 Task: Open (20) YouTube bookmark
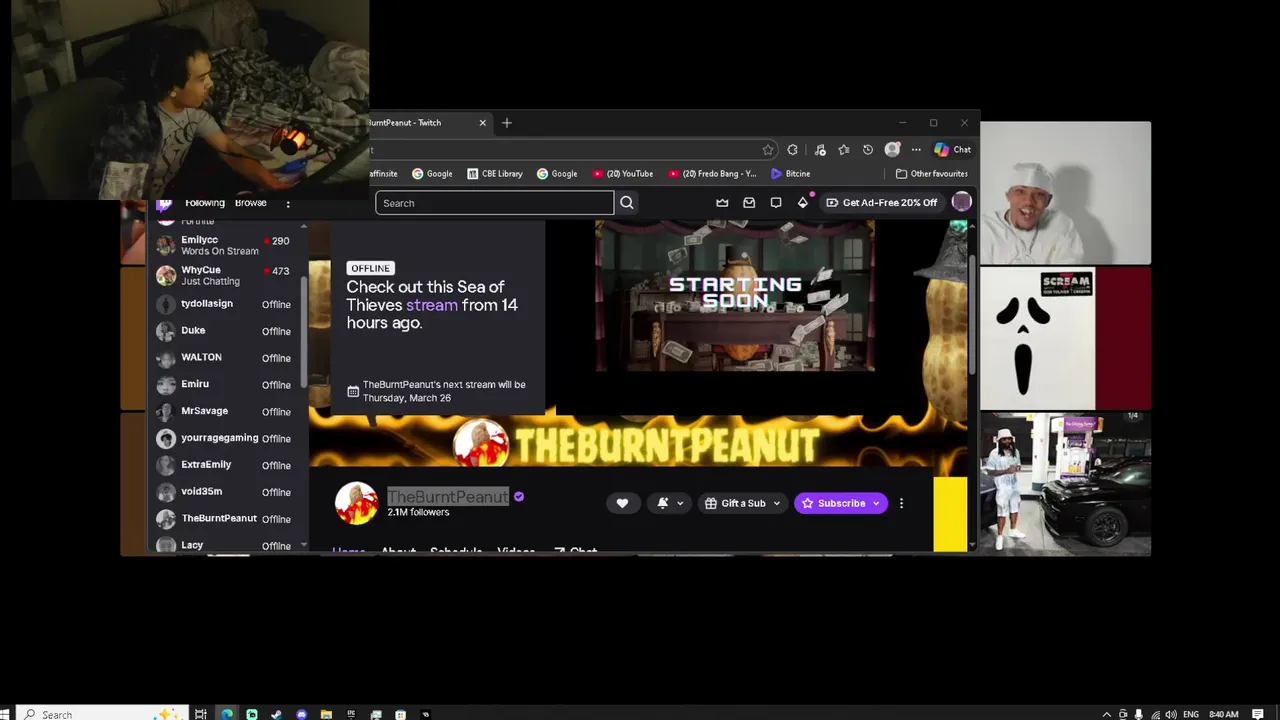click(623, 174)
